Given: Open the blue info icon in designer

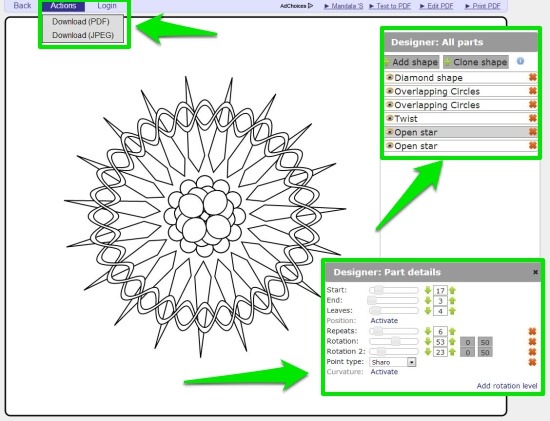Looking at the screenshot, I should 520,61.
